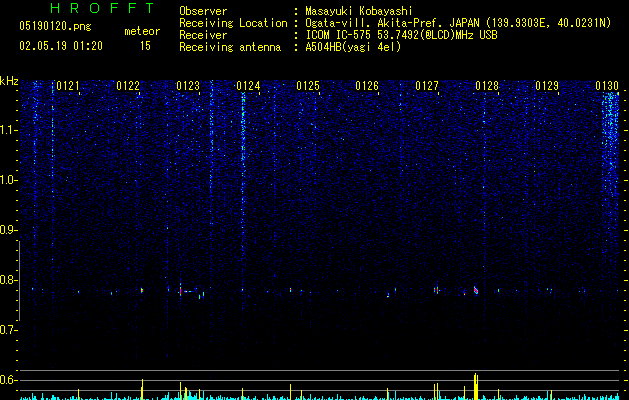This screenshot has width=629, height=400.
Task: Click the 0129 time marker
Action: point(547,86)
